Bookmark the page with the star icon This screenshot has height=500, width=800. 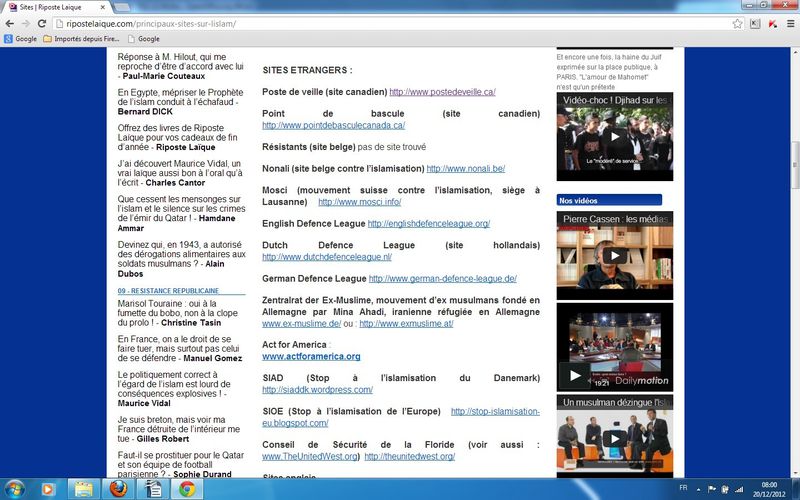click(x=737, y=23)
